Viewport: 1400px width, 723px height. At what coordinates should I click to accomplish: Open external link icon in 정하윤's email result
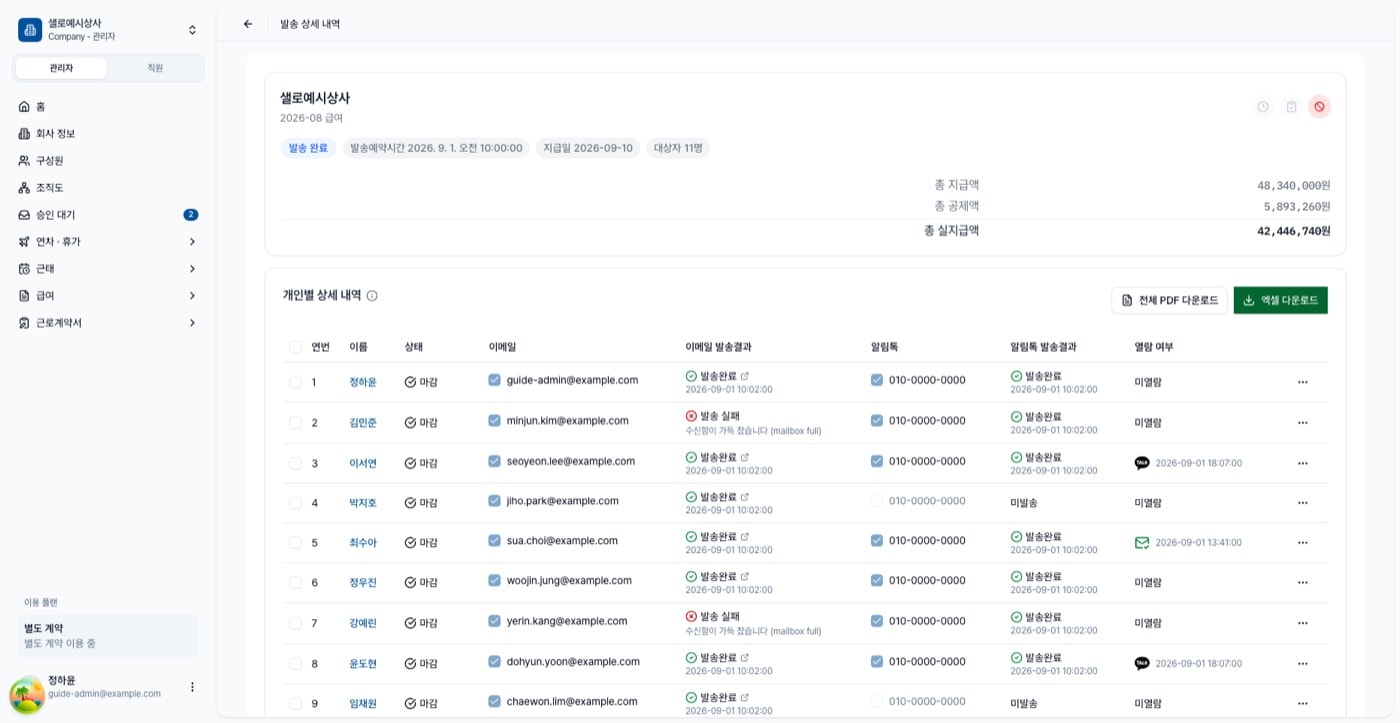coord(744,376)
